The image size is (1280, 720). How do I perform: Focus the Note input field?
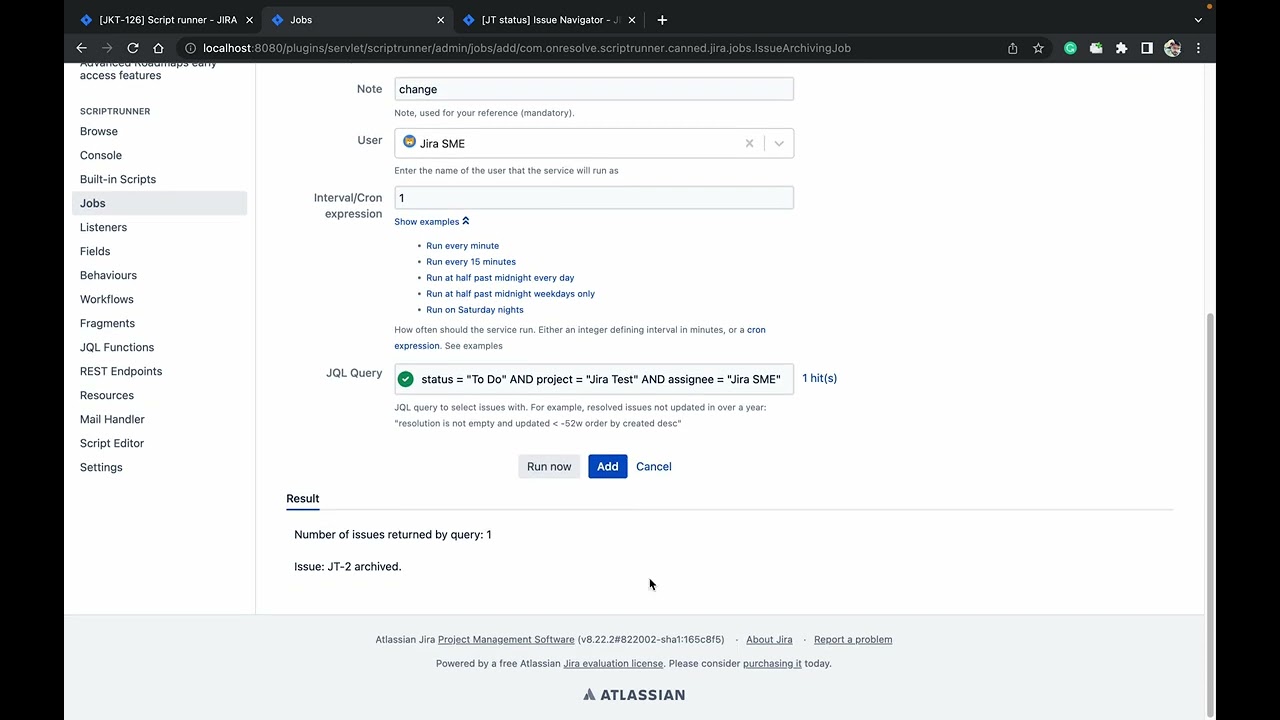594,89
